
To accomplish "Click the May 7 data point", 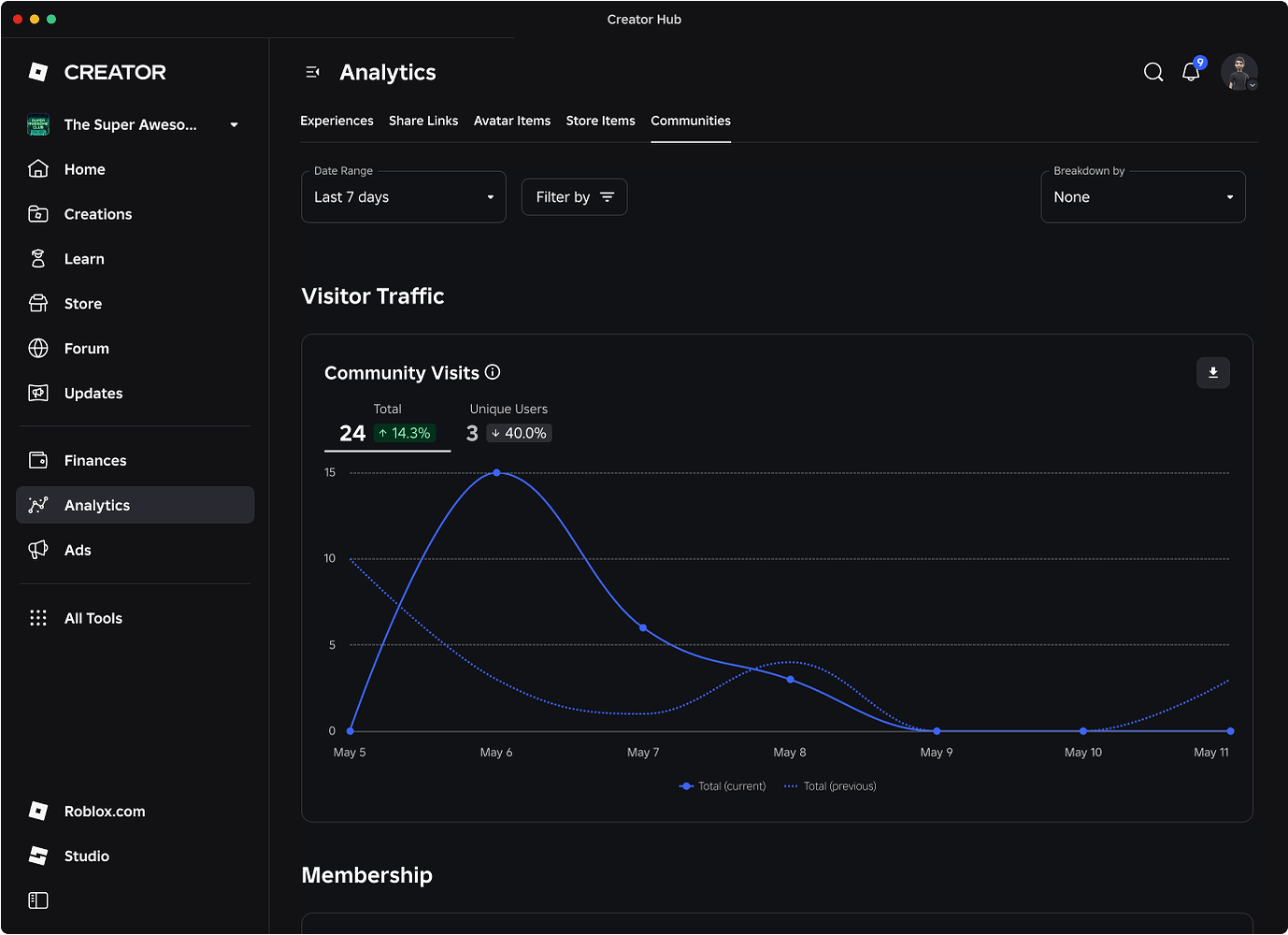I will (x=643, y=628).
